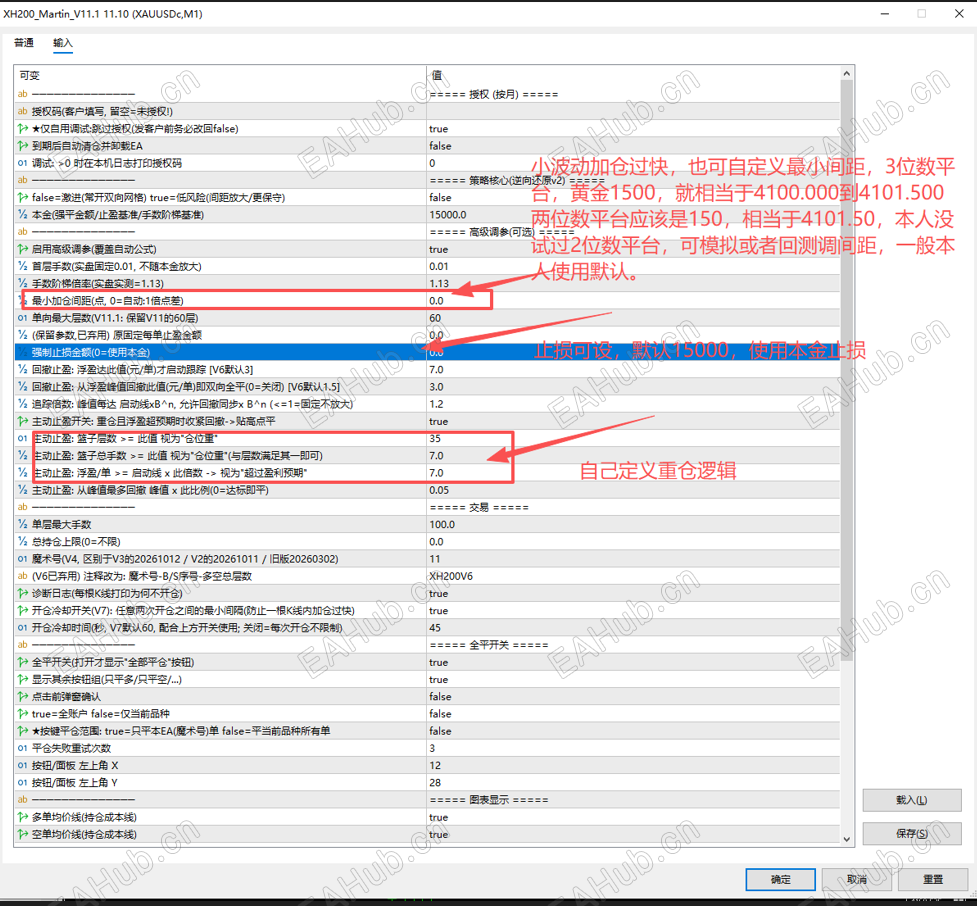The width and height of the screenshot is (977, 906).
Task: Click double icon of 总持仓上限 row
Action: [x=22, y=541]
